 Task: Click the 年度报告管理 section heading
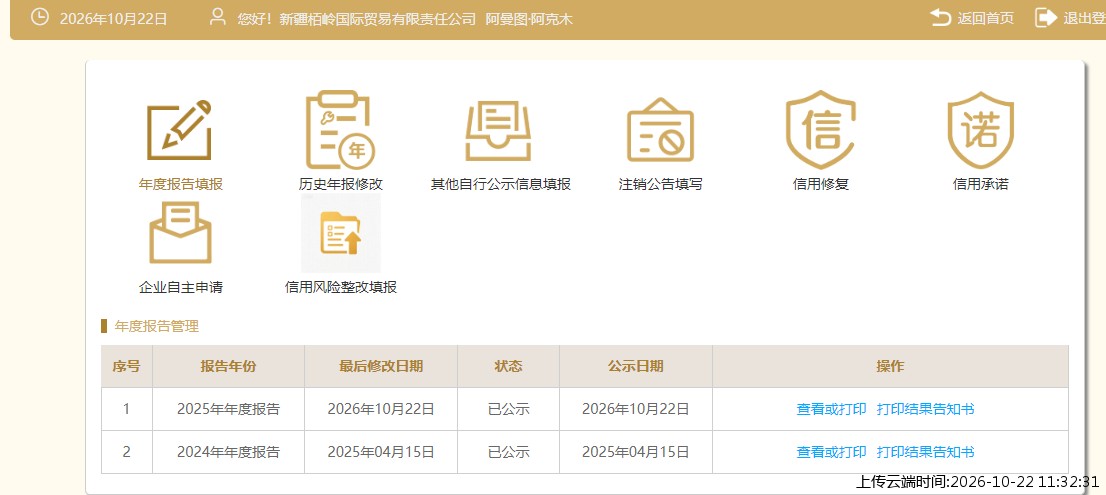(157, 326)
